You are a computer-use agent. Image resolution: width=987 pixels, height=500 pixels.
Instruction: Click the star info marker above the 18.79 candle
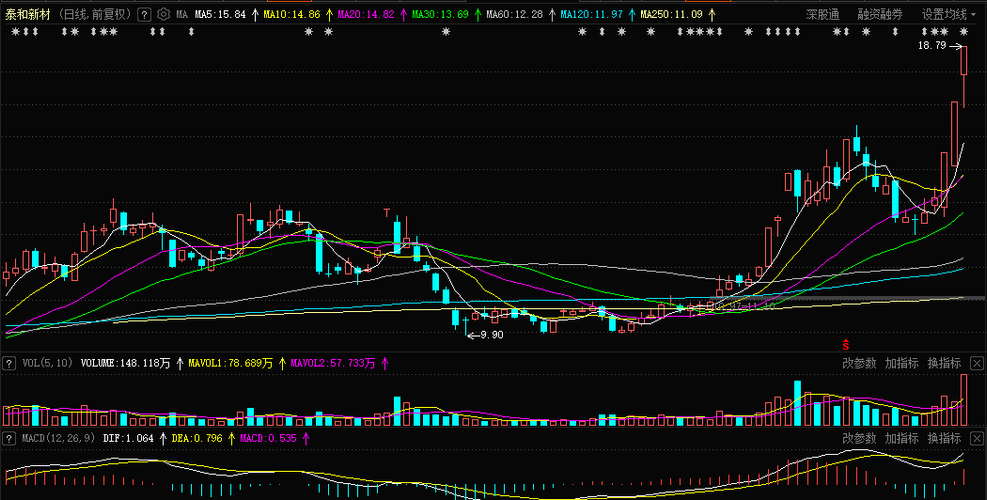click(x=963, y=31)
